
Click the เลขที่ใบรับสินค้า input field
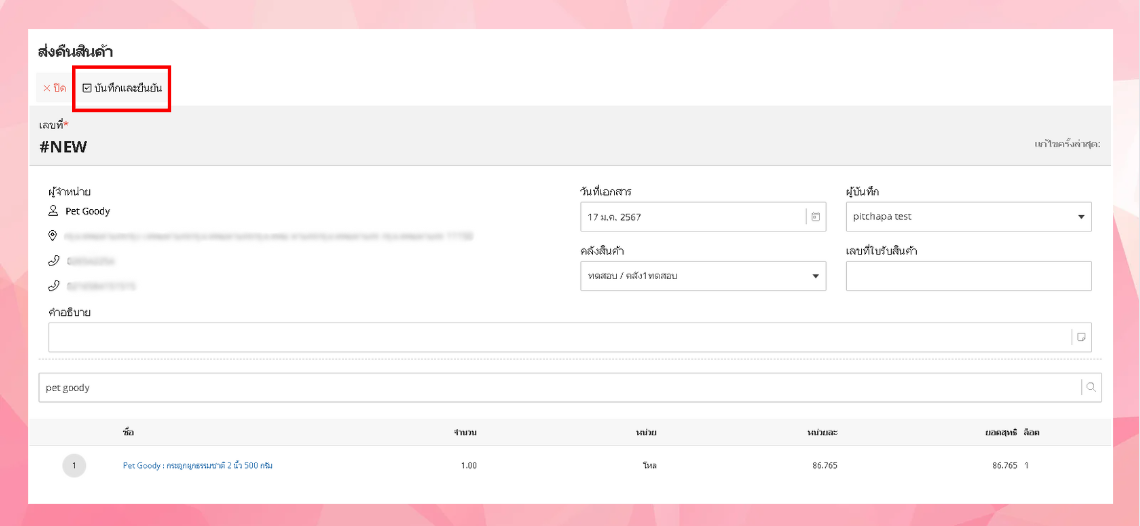[968, 276]
